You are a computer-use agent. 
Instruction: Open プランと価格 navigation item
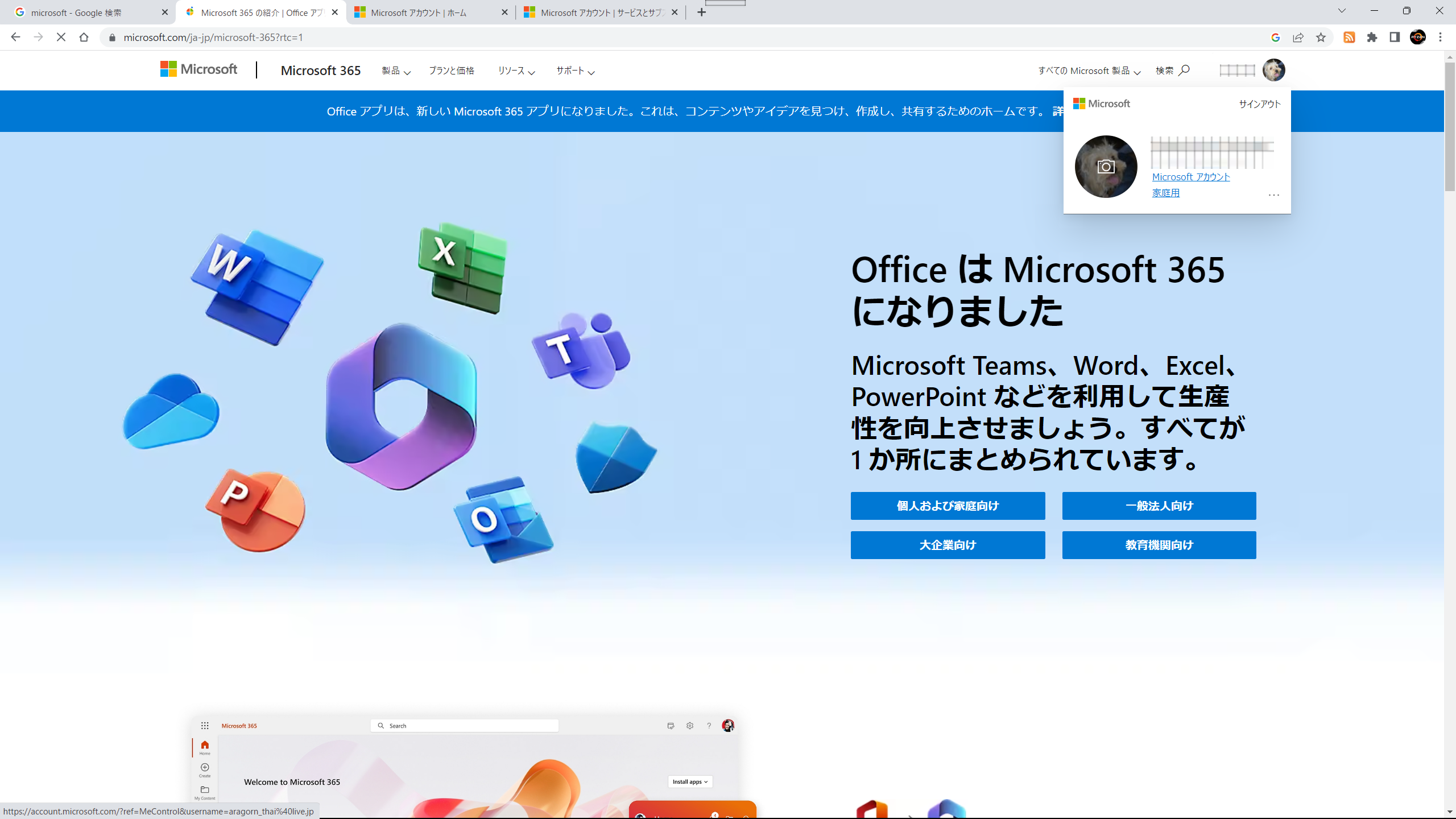(x=451, y=71)
